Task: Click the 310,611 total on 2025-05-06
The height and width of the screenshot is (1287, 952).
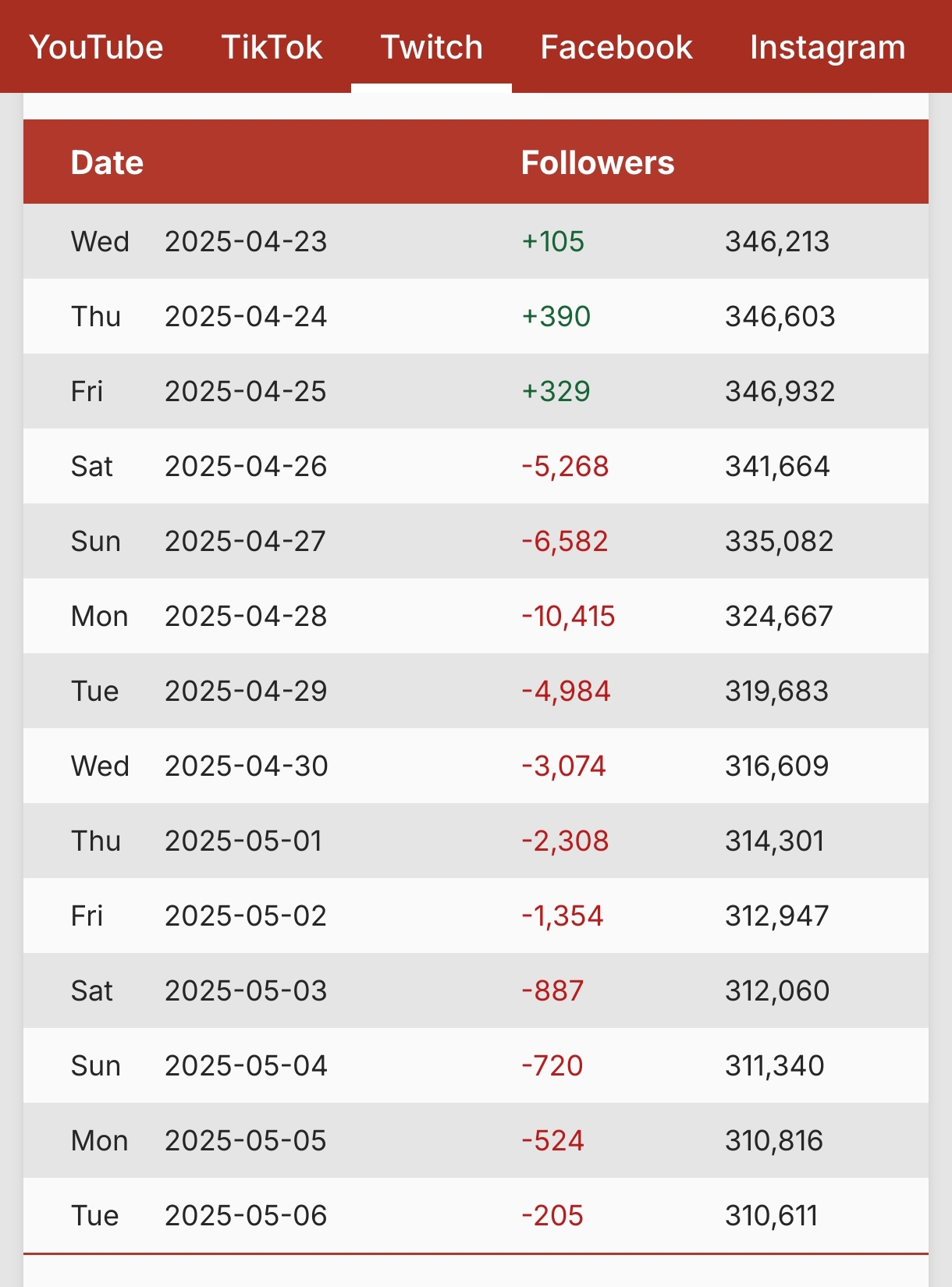Action: pos(772,1215)
